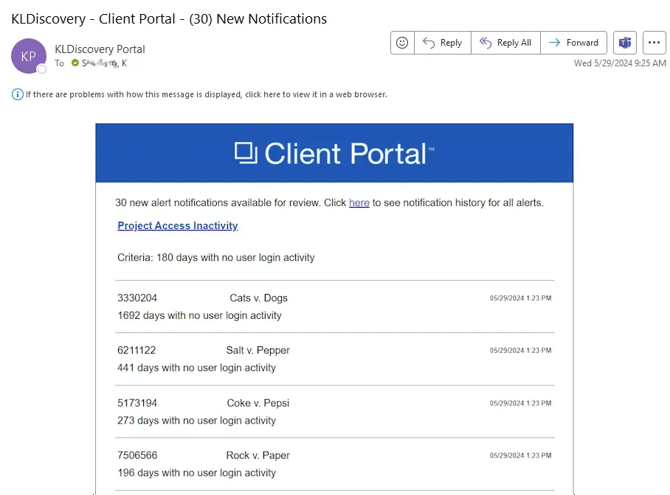Reply to the KLDiscovery Portal email
Screen dimensions: 670x495
(x=443, y=43)
